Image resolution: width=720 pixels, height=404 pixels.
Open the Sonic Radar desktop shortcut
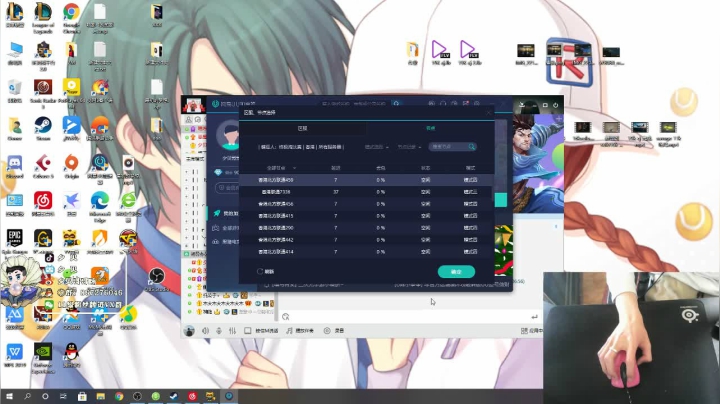pyautogui.click(x=43, y=93)
